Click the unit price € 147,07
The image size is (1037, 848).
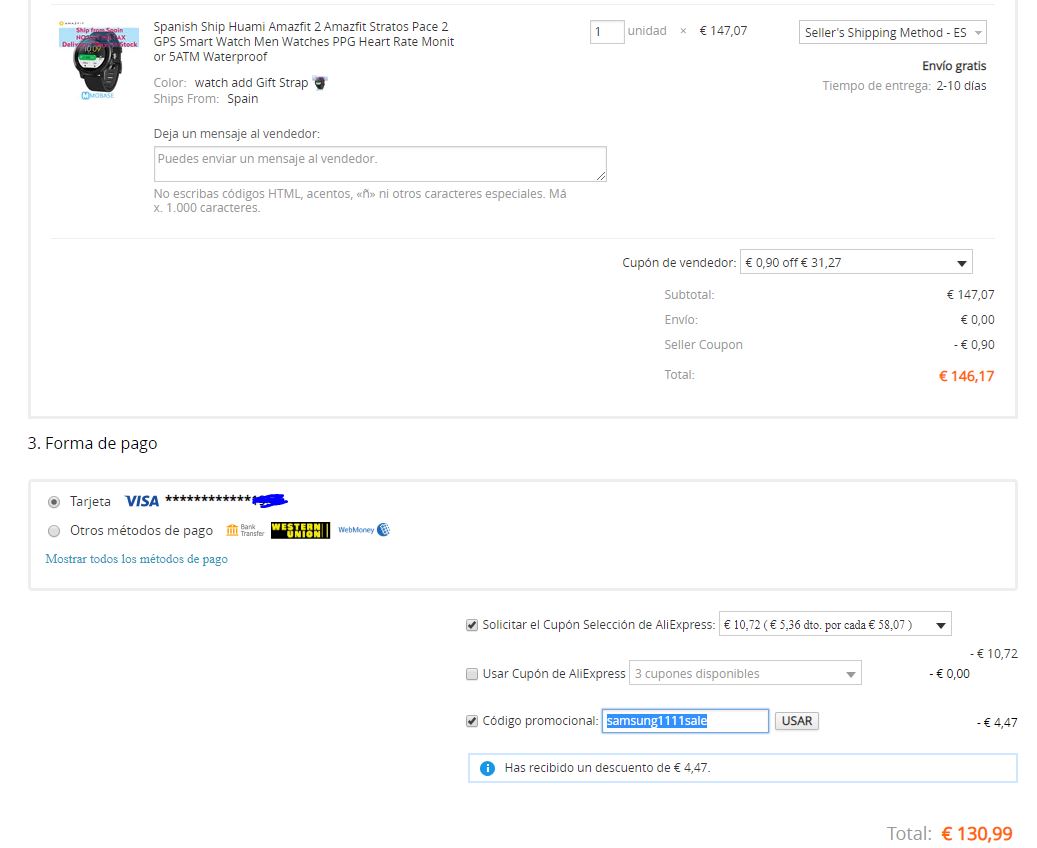tap(723, 31)
